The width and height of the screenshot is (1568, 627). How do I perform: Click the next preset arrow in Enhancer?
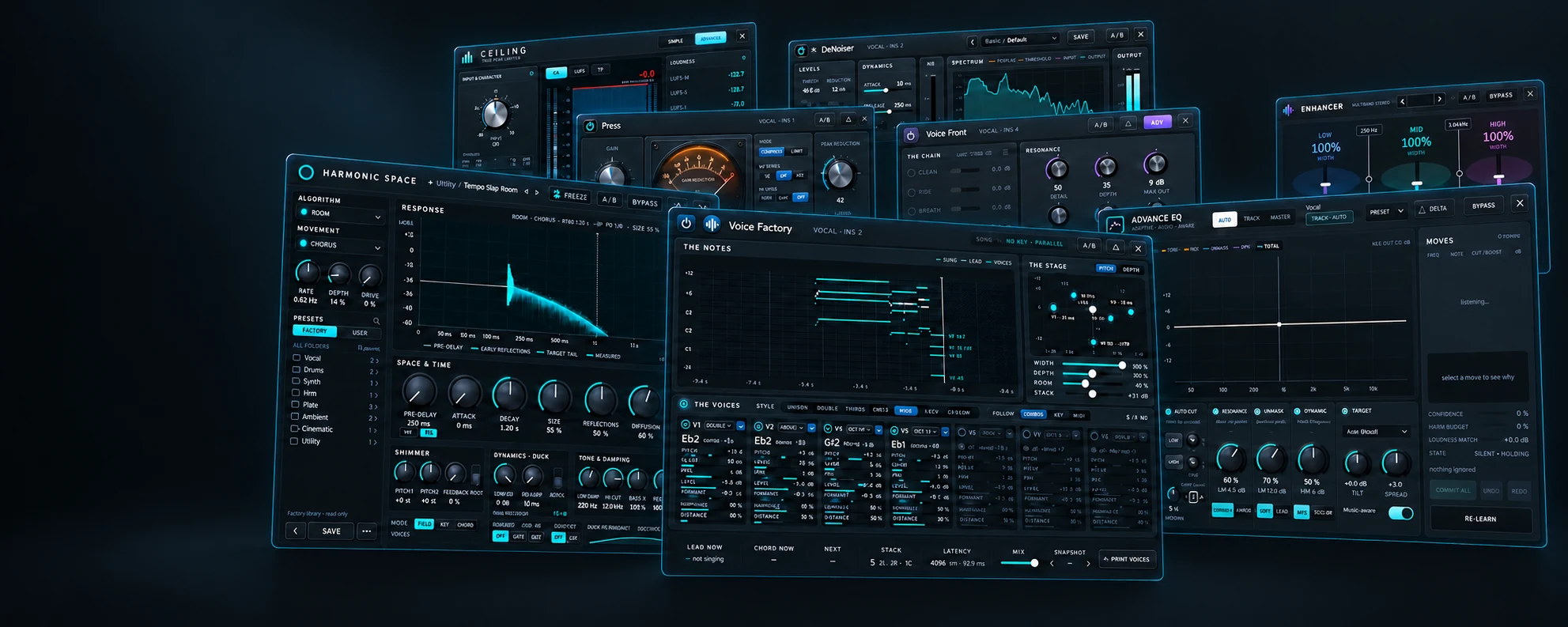[x=1439, y=99]
